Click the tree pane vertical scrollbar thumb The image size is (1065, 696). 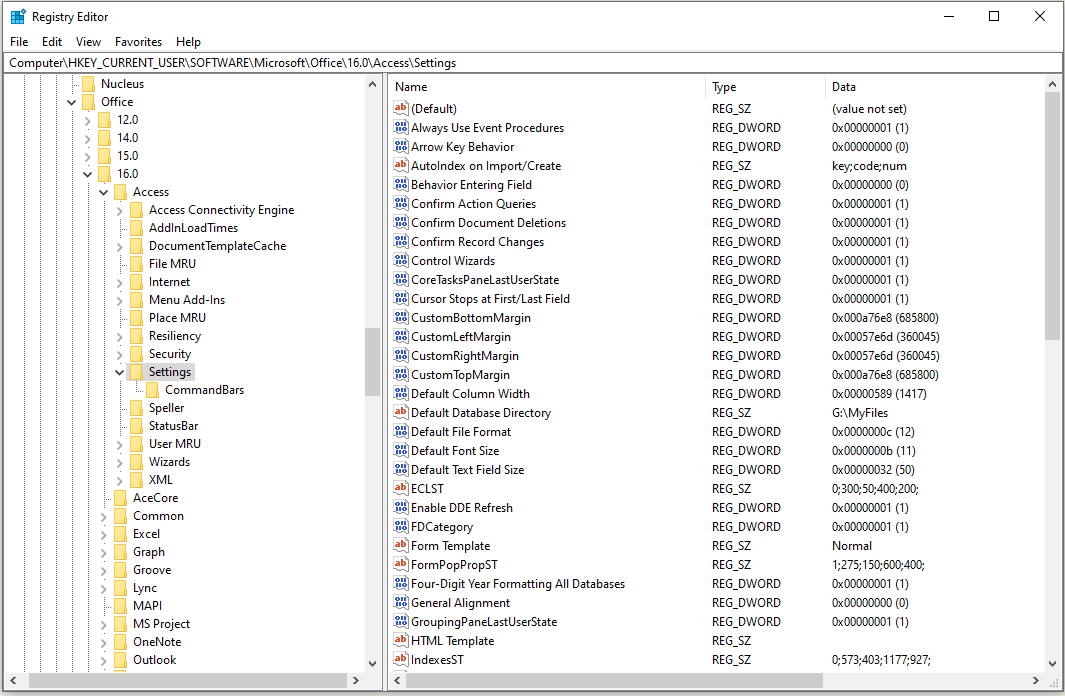(x=372, y=362)
